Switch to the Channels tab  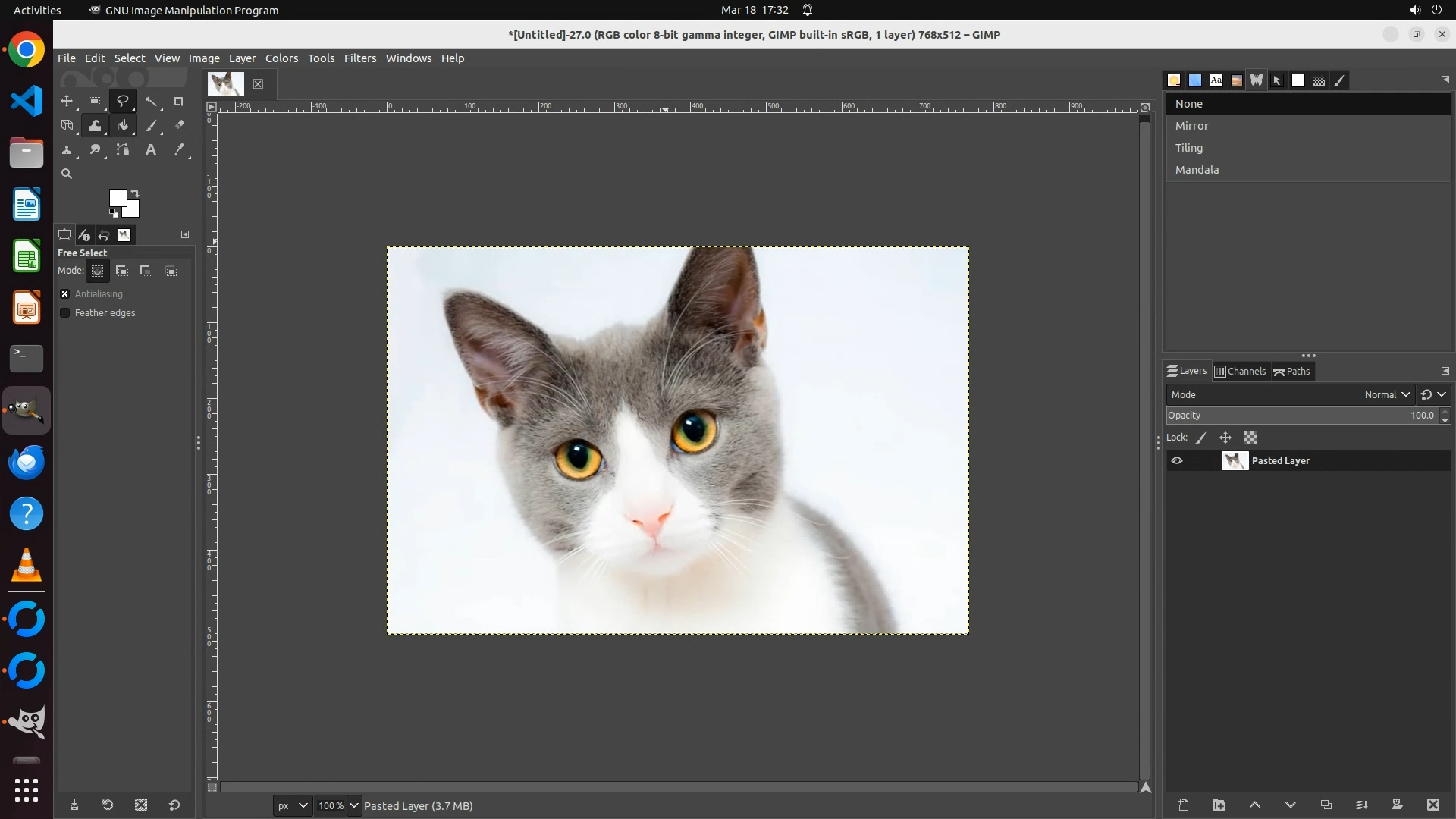[1240, 371]
